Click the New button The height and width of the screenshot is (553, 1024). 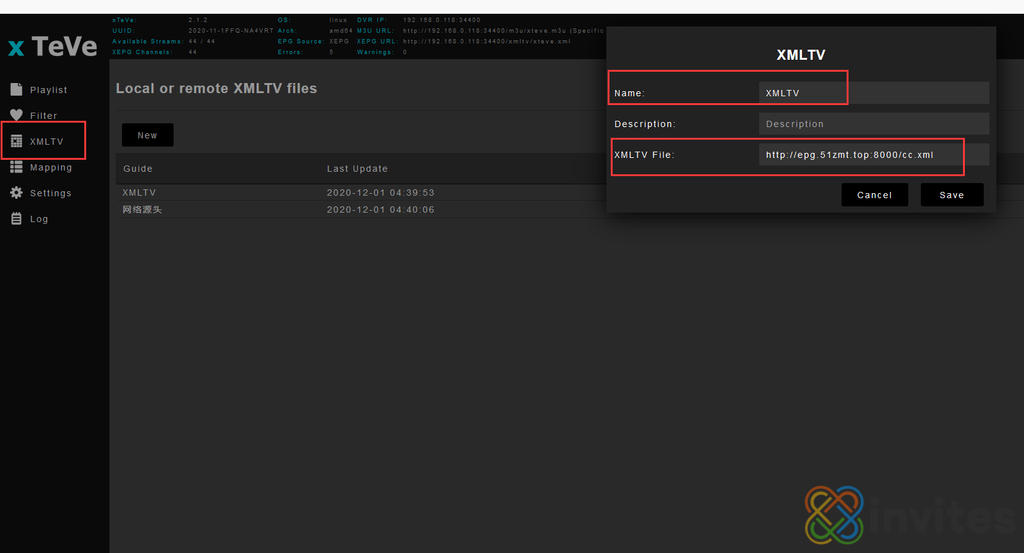tap(148, 135)
